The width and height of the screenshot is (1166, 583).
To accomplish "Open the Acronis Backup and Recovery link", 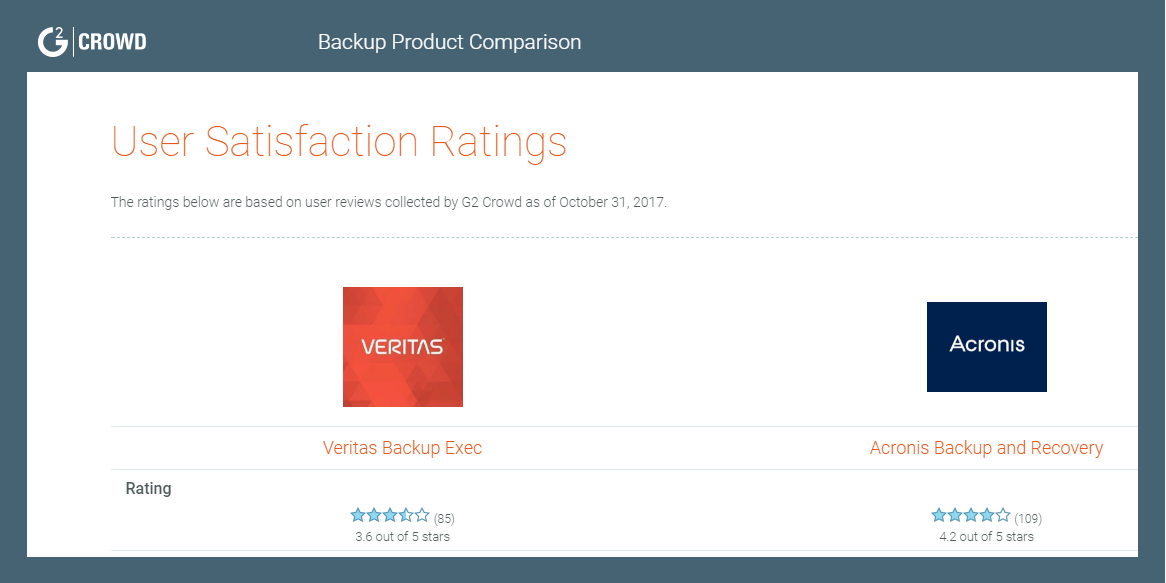I will tap(987, 448).
